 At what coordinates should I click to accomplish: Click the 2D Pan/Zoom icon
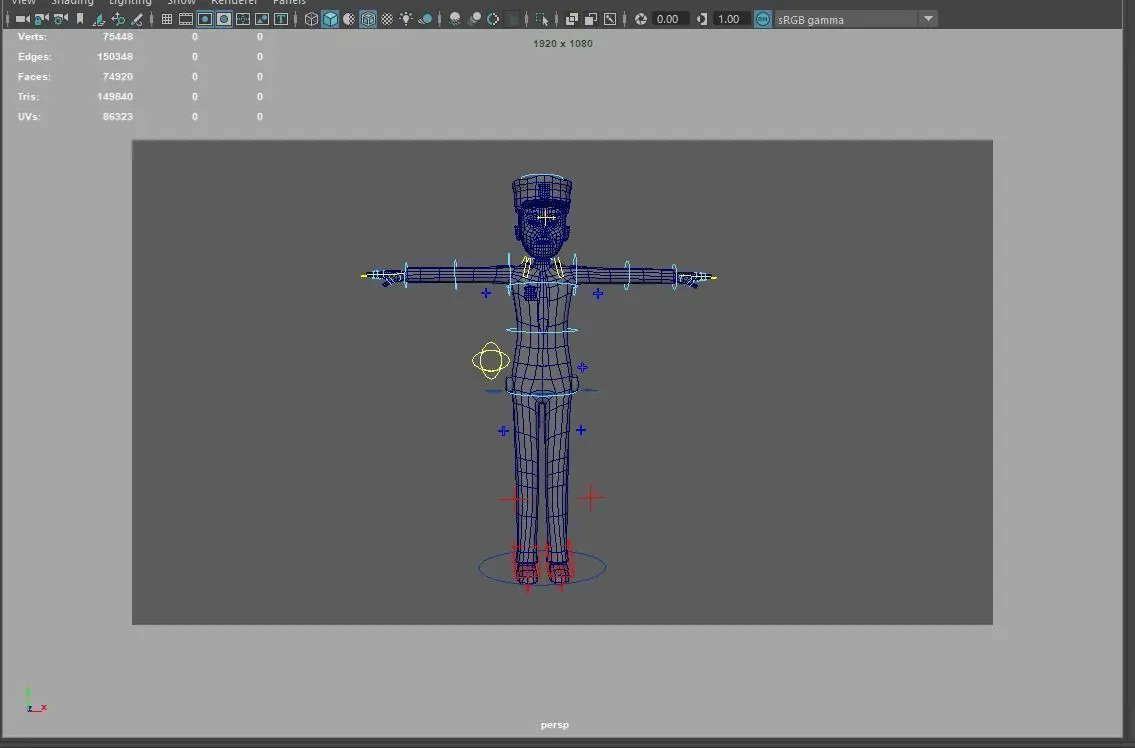[x=118, y=20]
